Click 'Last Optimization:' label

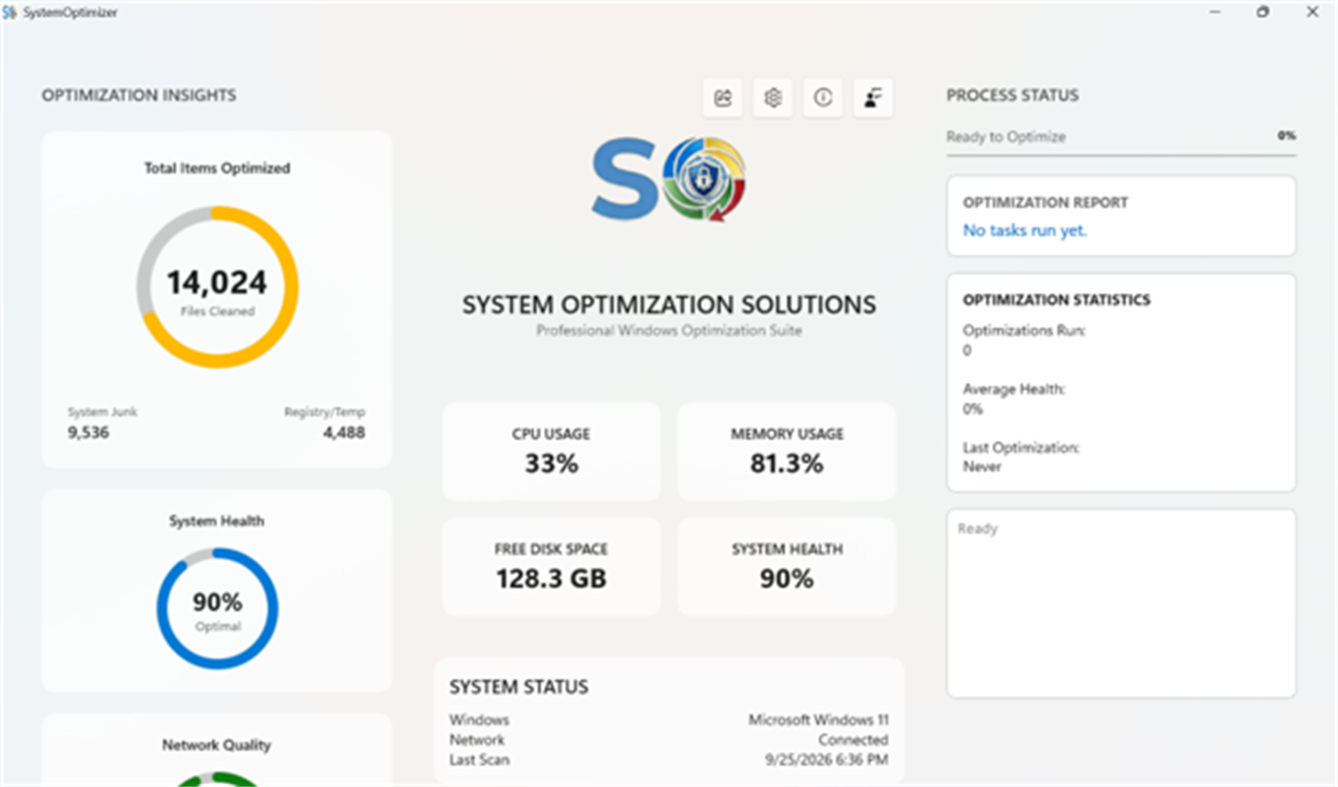click(1021, 448)
